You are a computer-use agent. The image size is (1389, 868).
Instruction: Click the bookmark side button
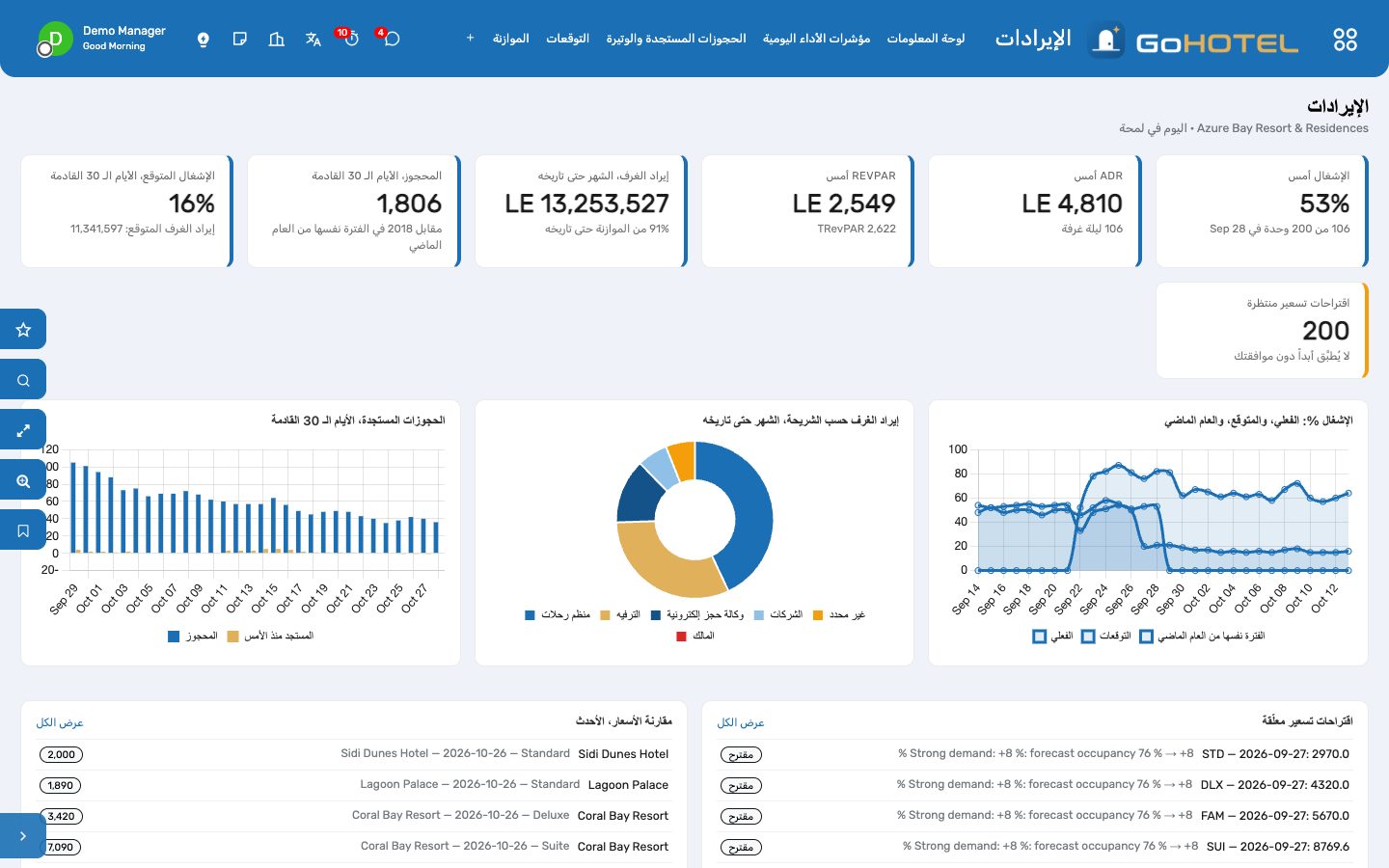23,530
